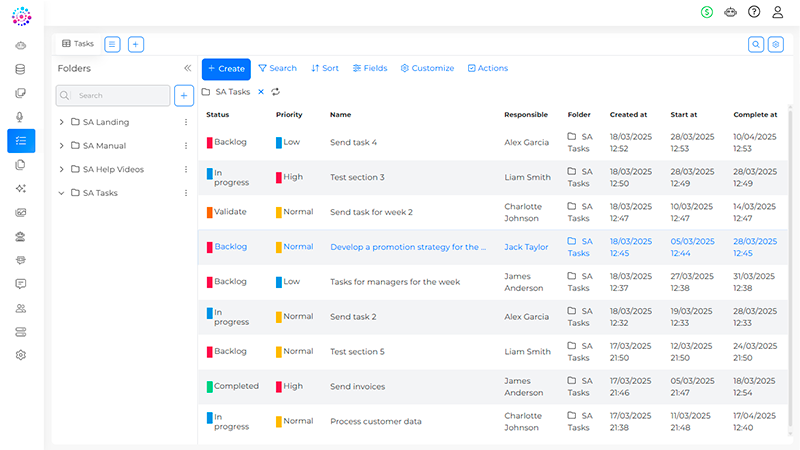Click the Create button
Image resolution: width=800 pixels, height=450 pixels.
[x=226, y=69]
